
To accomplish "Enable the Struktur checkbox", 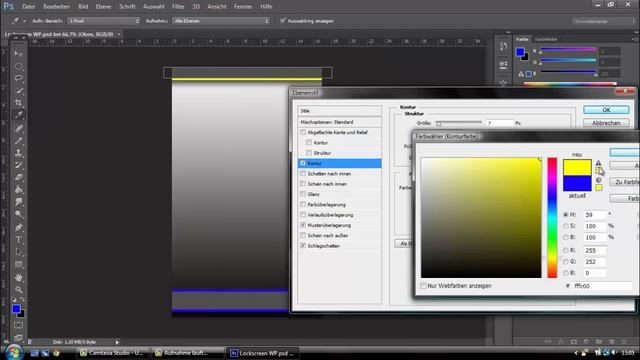I will [x=309, y=153].
